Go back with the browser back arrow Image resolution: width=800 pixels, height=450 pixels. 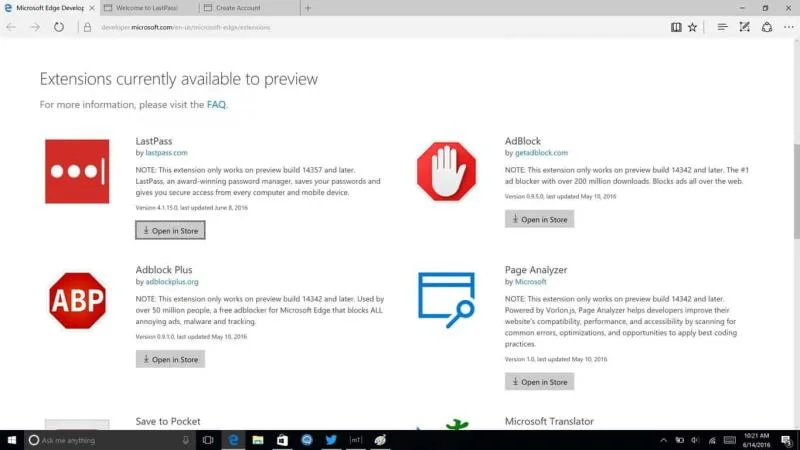tap(11, 28)
